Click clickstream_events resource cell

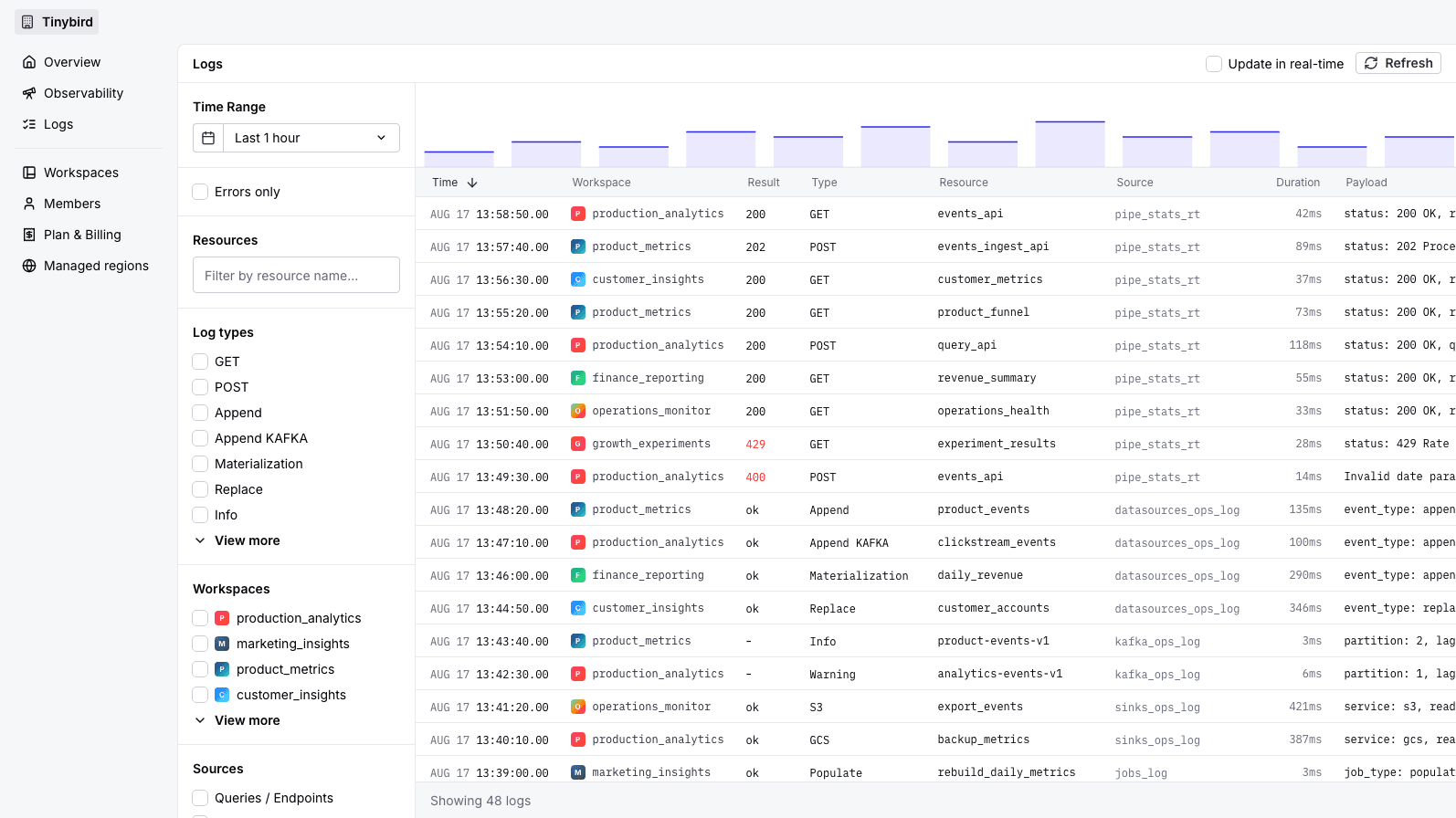click(997, 542)
